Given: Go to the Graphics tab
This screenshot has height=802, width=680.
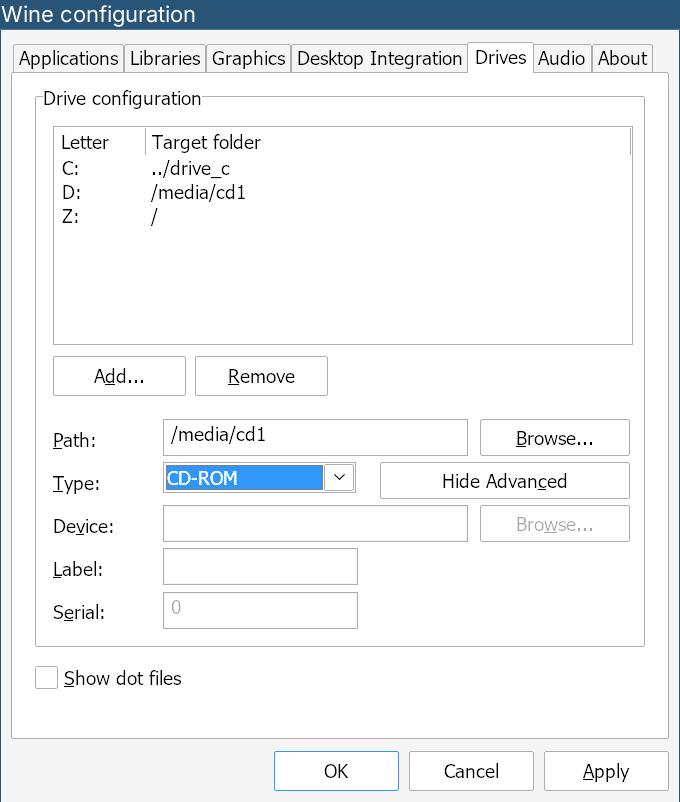Looking at the screenshot, I should tap(248, 58).
